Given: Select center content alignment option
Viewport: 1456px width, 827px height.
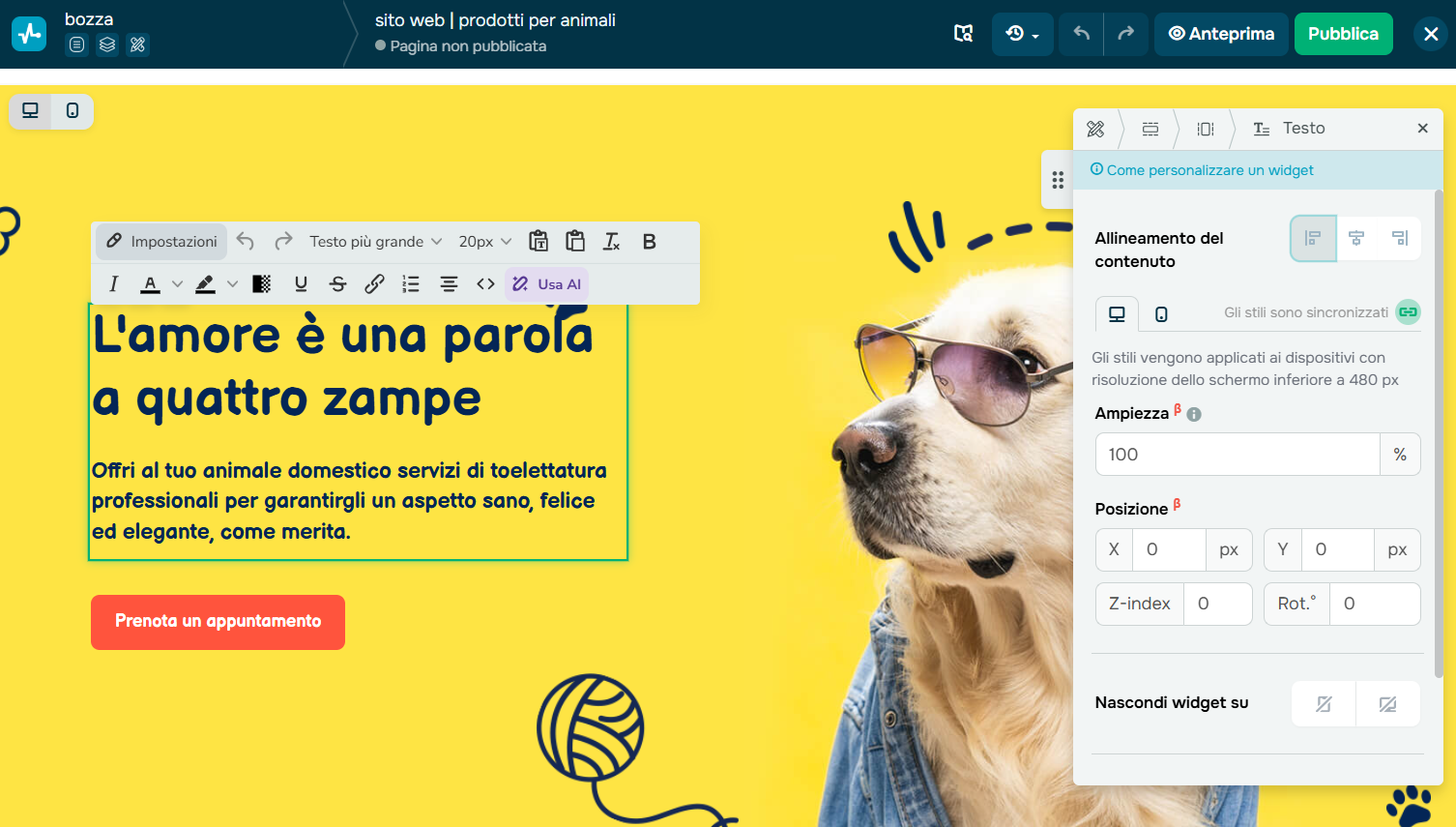Looking at the screenshot, I should click(x=1356, y=238).
